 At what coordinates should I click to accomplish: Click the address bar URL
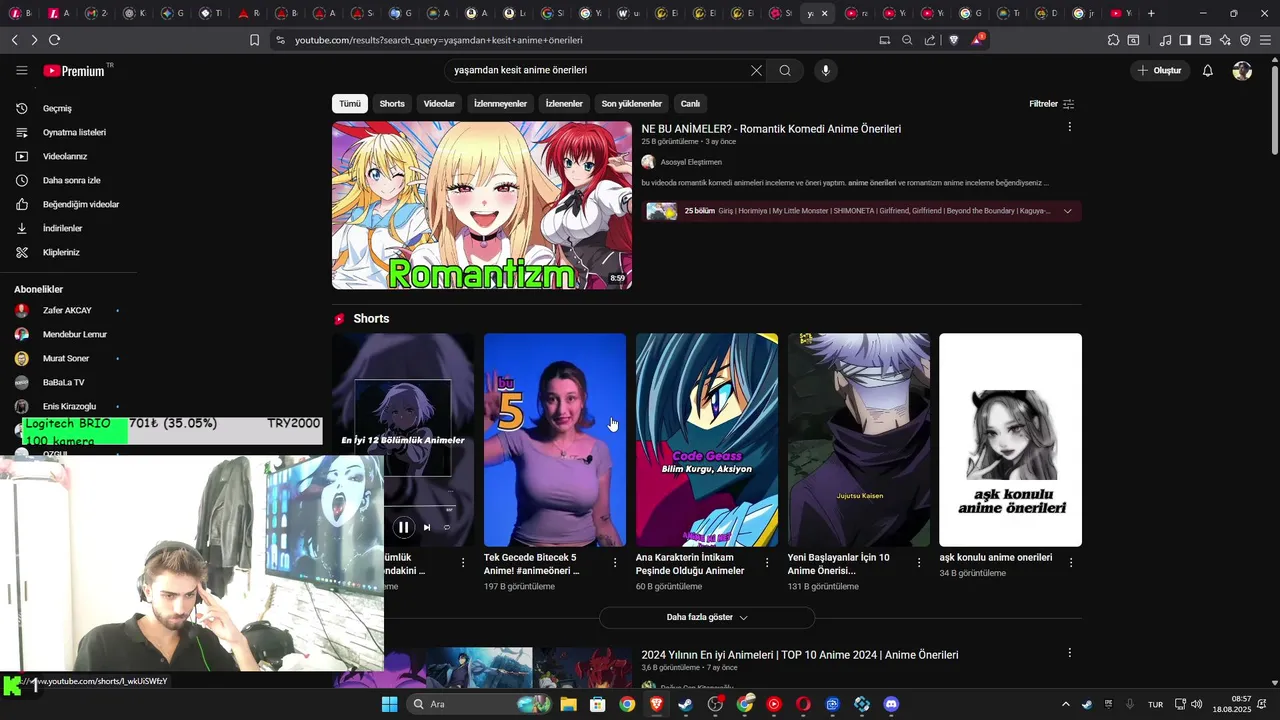tap(438, 40)
